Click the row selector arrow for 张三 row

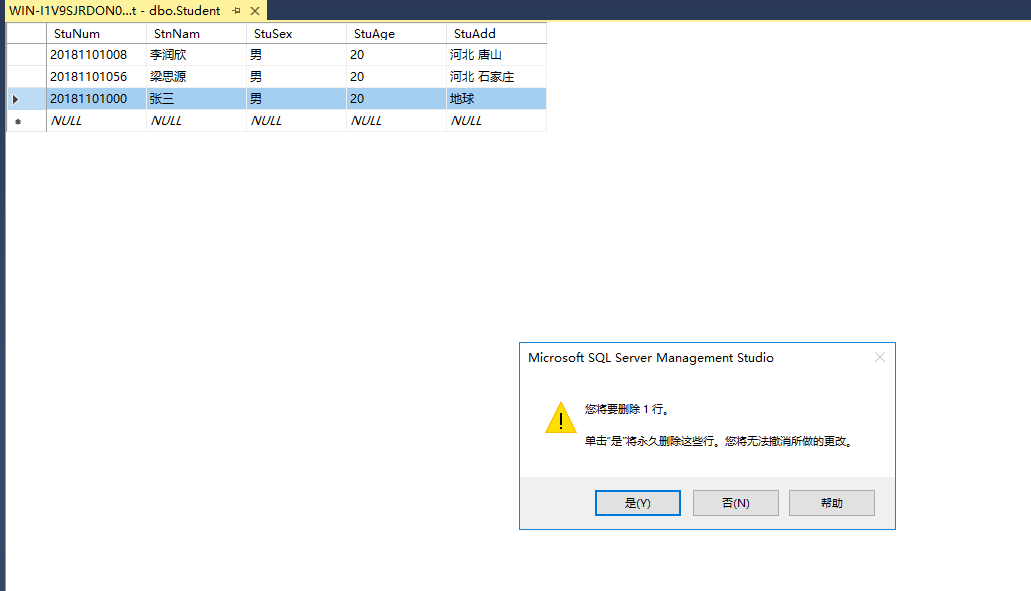(x=26, y=99)
